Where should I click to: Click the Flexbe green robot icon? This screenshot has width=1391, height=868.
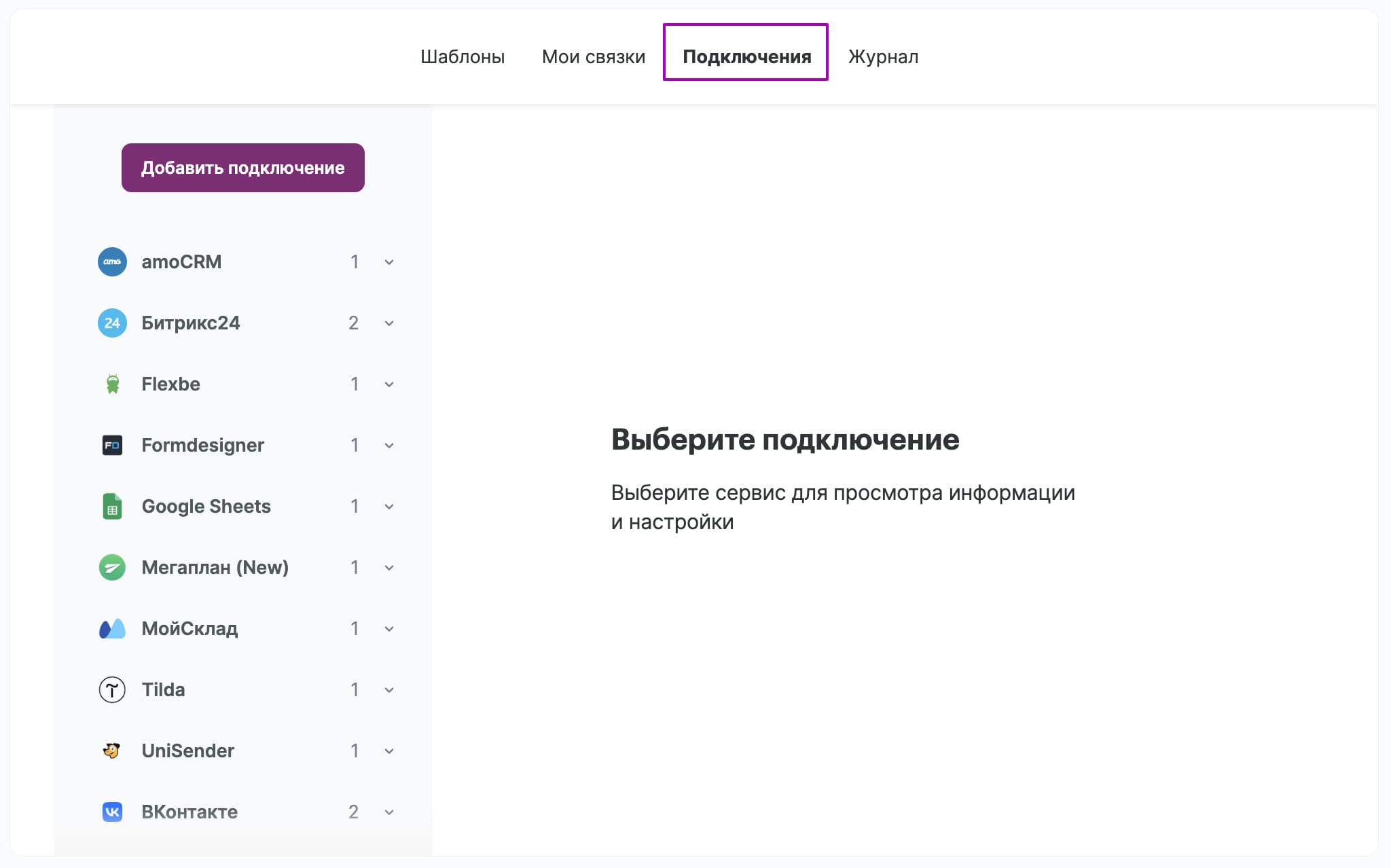point(112,384)
